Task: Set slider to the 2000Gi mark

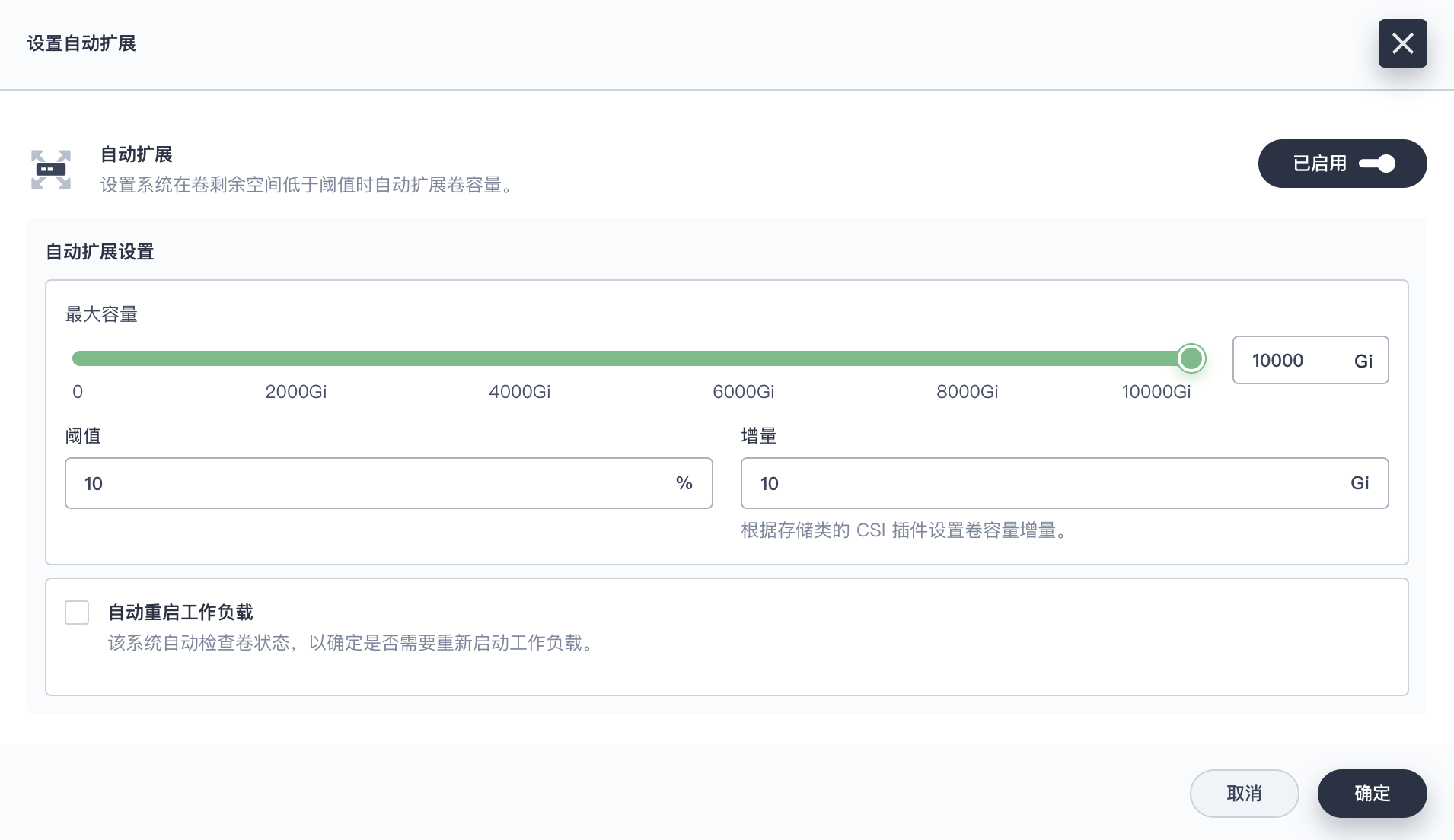Action: tap(295, 392)
